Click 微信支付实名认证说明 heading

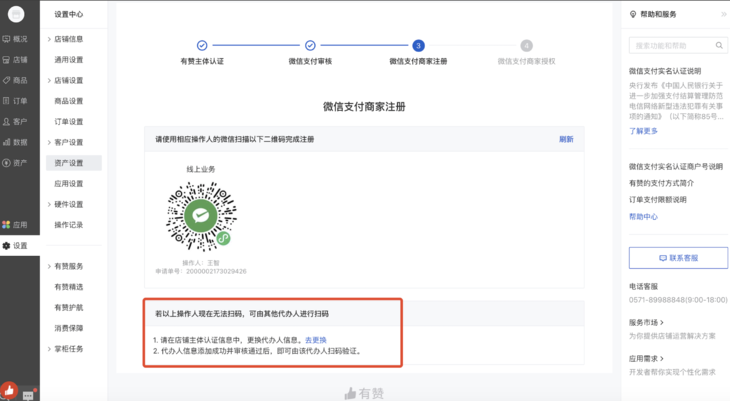pos(665,71)
